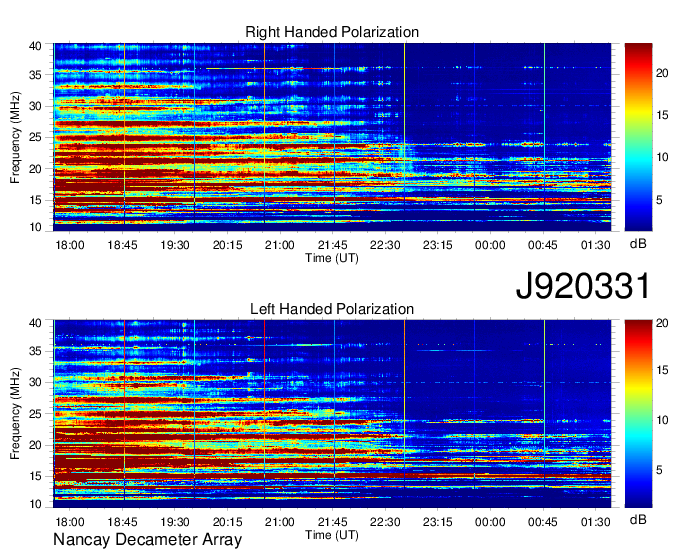This screenshot has width=680, height=552.
Task: Click the 40 MHz tick on the bottom frequency axis
Action: [36, 323]
